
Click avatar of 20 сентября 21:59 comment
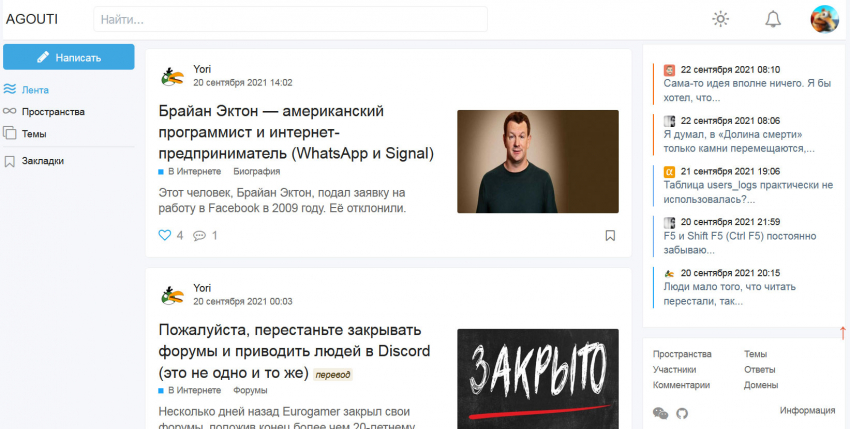click(669, 222)
